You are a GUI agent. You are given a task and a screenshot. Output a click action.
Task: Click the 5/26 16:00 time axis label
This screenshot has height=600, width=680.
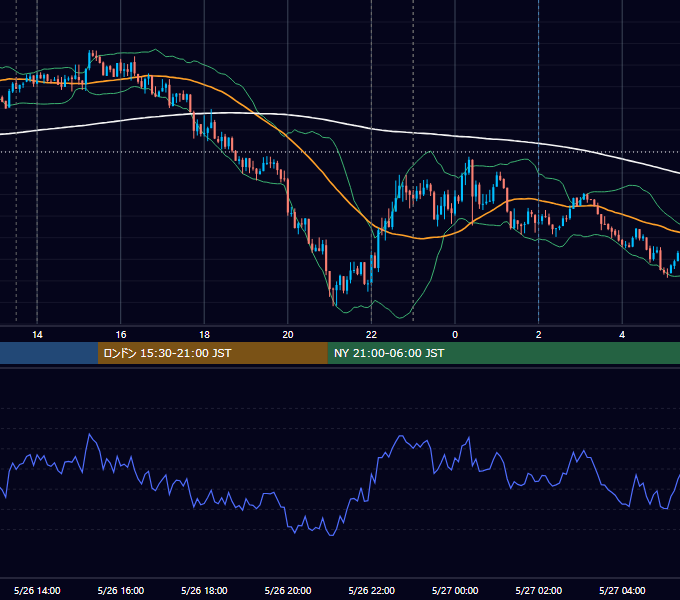(121, 590)
